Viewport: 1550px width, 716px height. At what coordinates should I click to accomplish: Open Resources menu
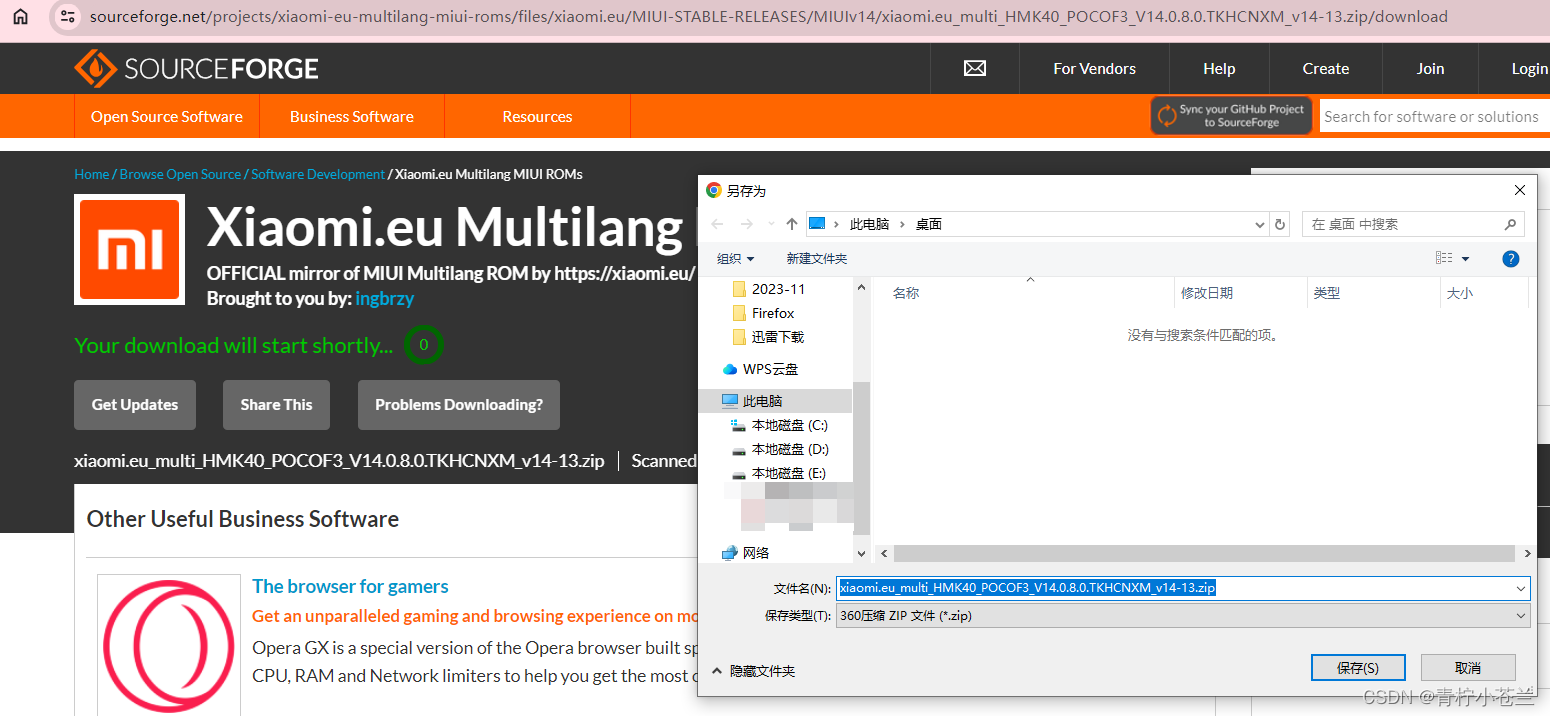[537, 116]
